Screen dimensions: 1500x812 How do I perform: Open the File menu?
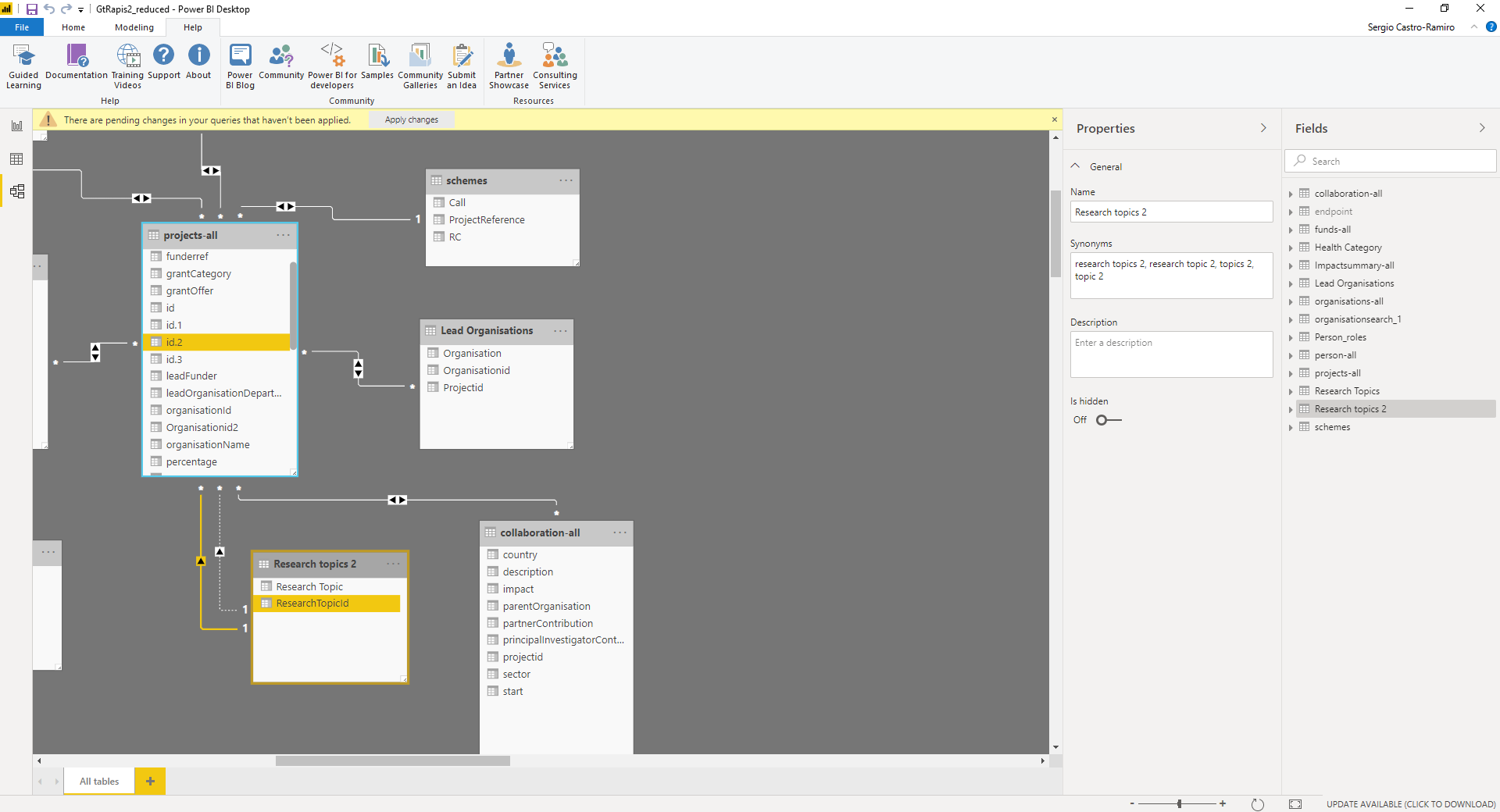22,27
